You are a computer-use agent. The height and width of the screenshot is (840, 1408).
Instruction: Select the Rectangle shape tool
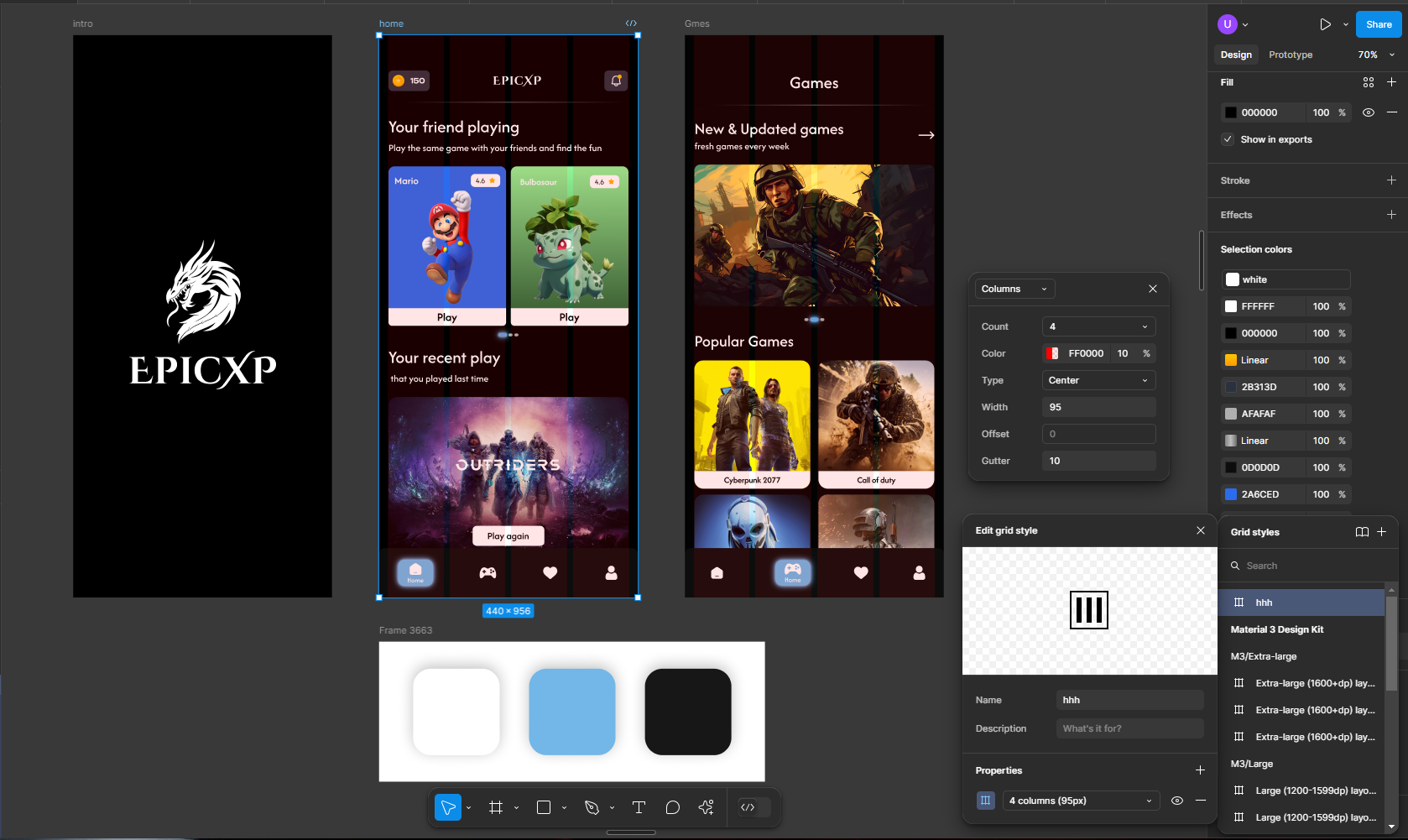(543, 807)
